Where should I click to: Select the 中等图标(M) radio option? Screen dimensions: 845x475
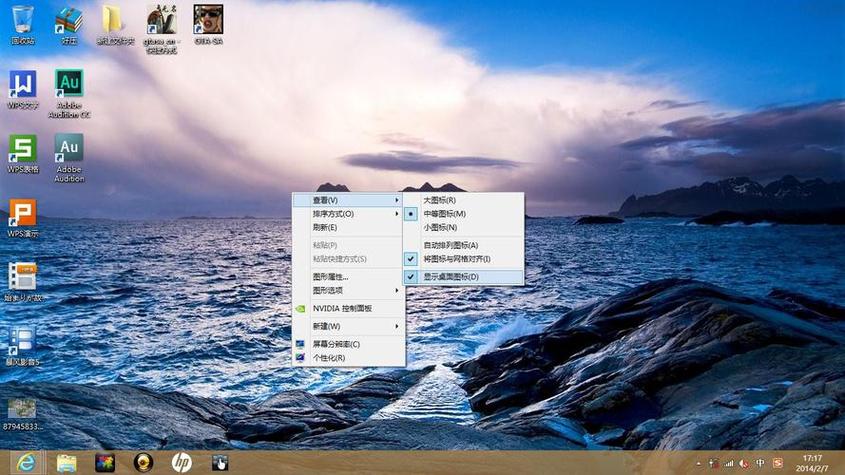tap(445, 214)
